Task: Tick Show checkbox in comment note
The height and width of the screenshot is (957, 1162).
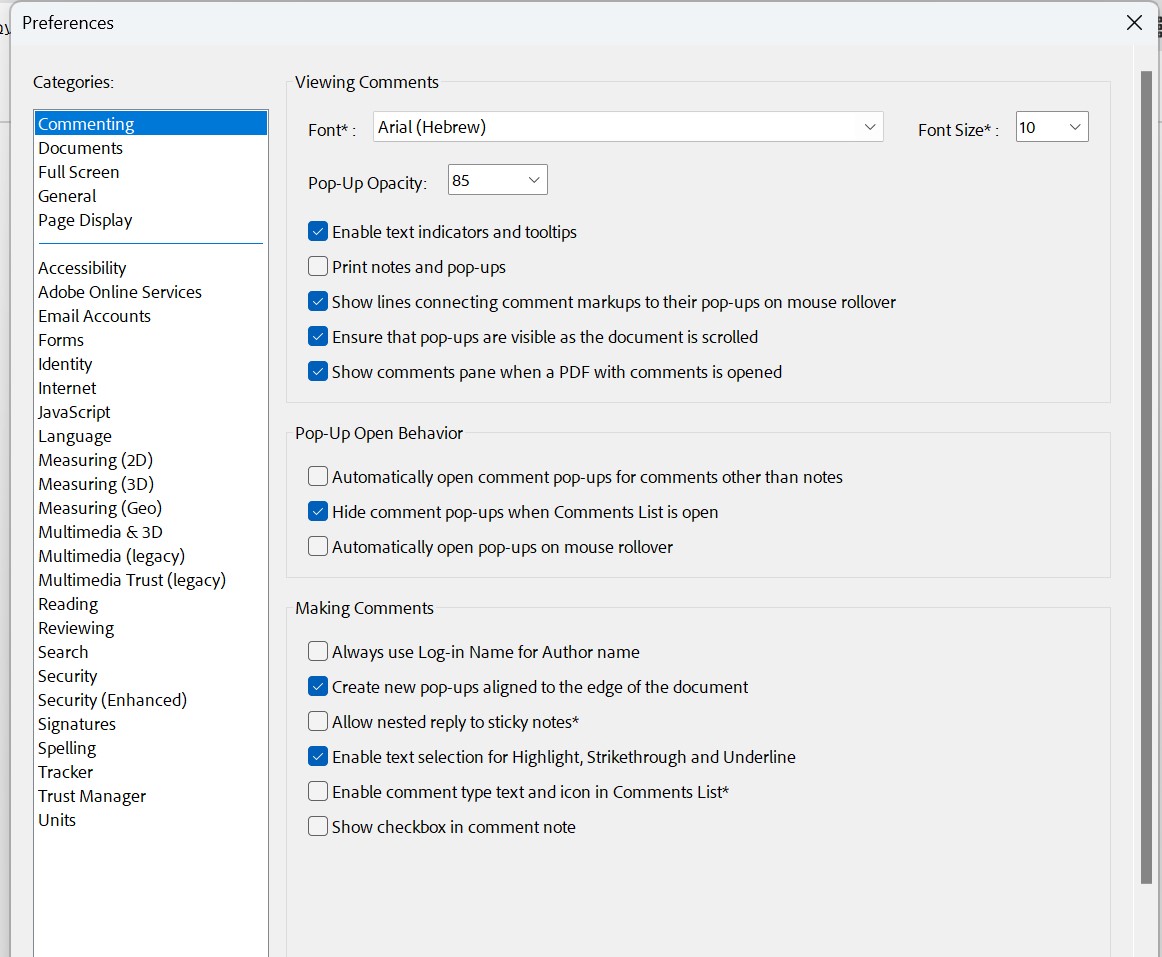Action: [x=318, y=827]
